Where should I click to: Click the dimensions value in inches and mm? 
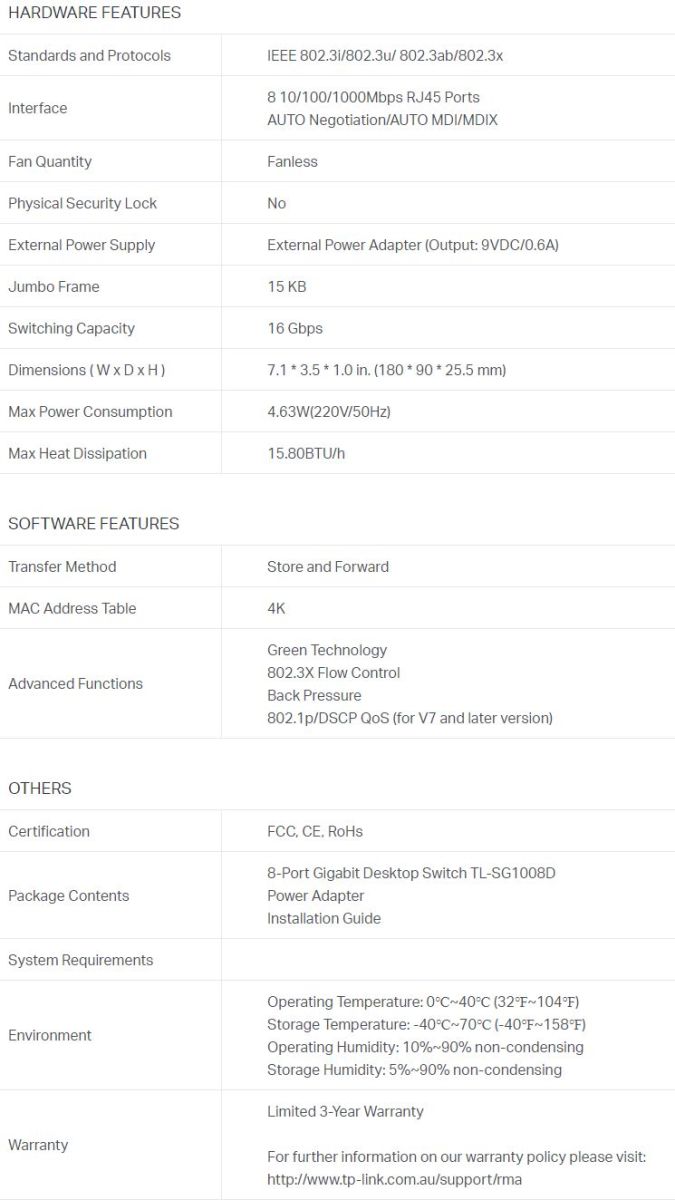coord(386,371)
